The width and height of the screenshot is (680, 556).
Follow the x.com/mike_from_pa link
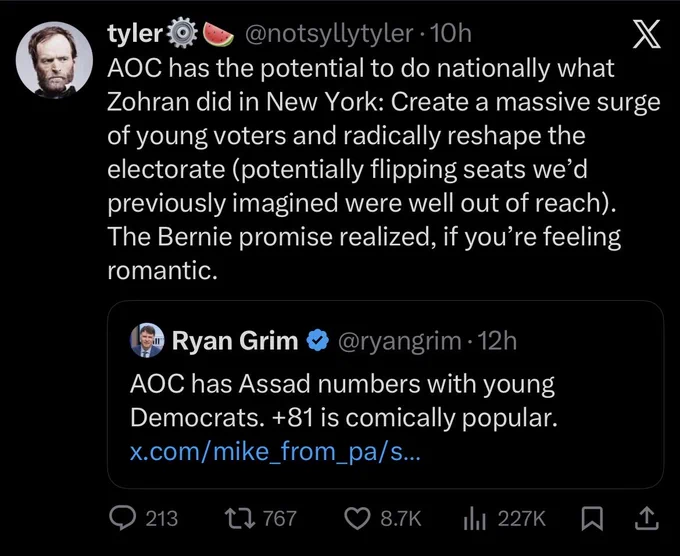(275, 452)
